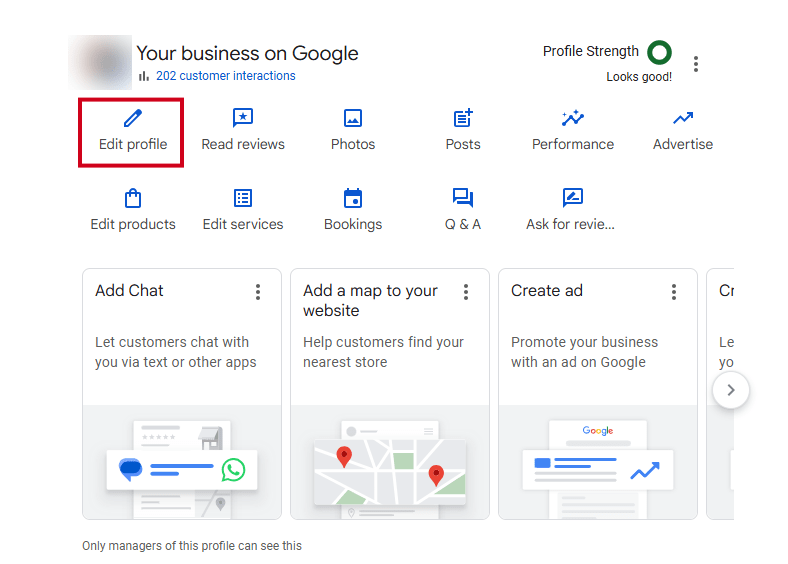
Task: Open the Posts icon
Action: click(463, 118)
